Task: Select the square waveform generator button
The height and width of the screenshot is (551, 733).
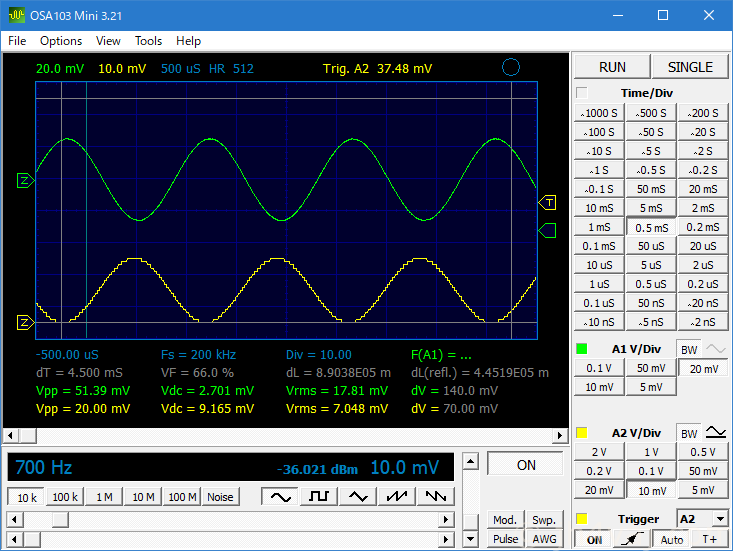Action: point(319,496)
